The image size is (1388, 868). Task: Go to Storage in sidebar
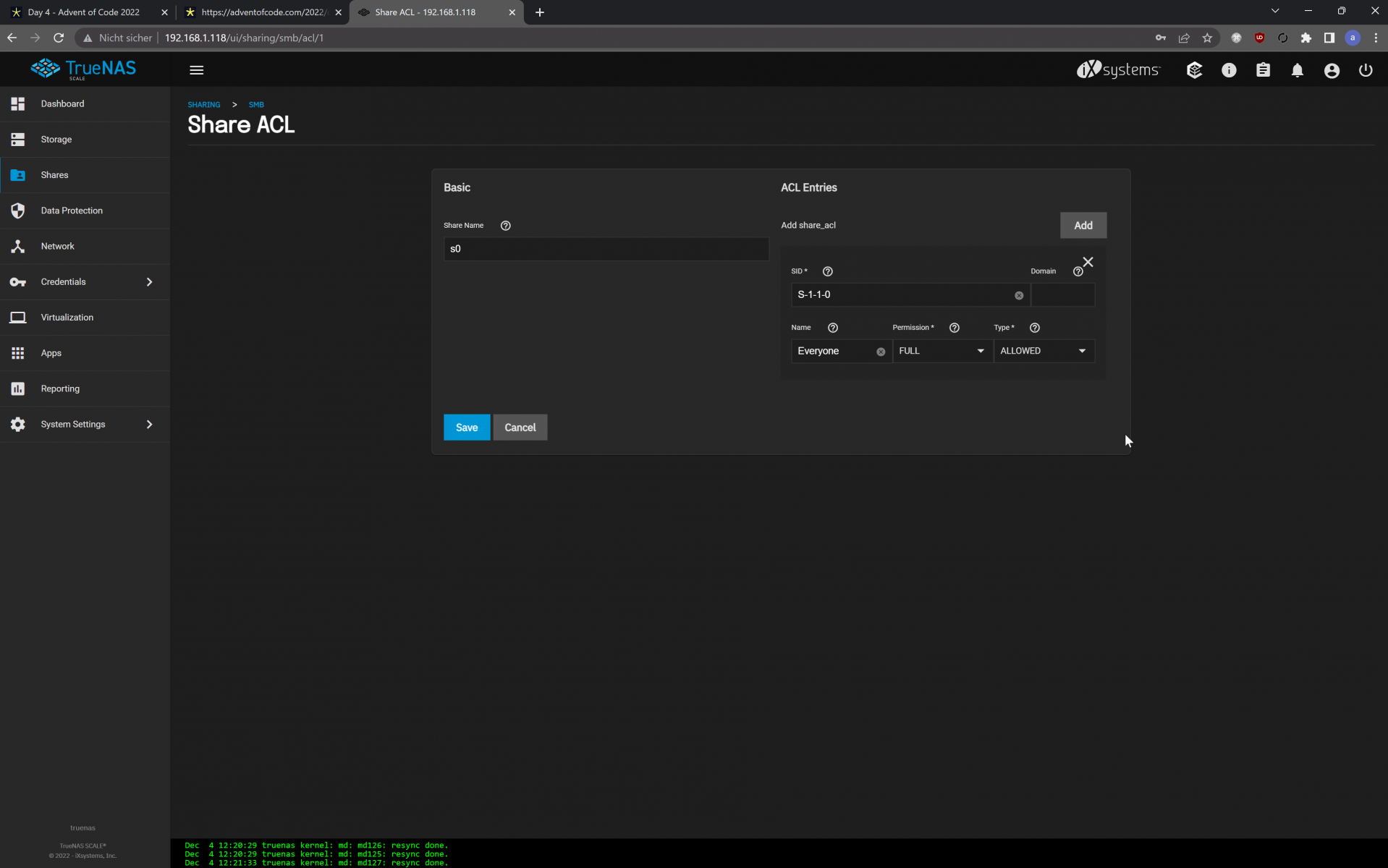[56, 140]
